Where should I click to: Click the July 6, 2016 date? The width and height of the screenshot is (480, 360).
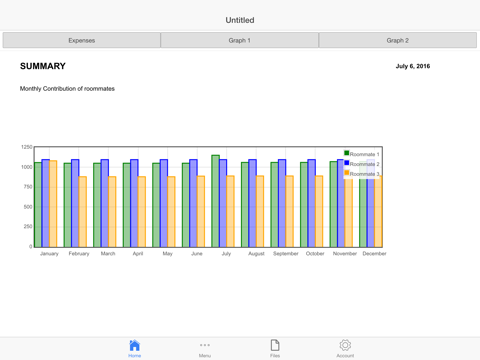pyautogui.click(x=413, y=66)
